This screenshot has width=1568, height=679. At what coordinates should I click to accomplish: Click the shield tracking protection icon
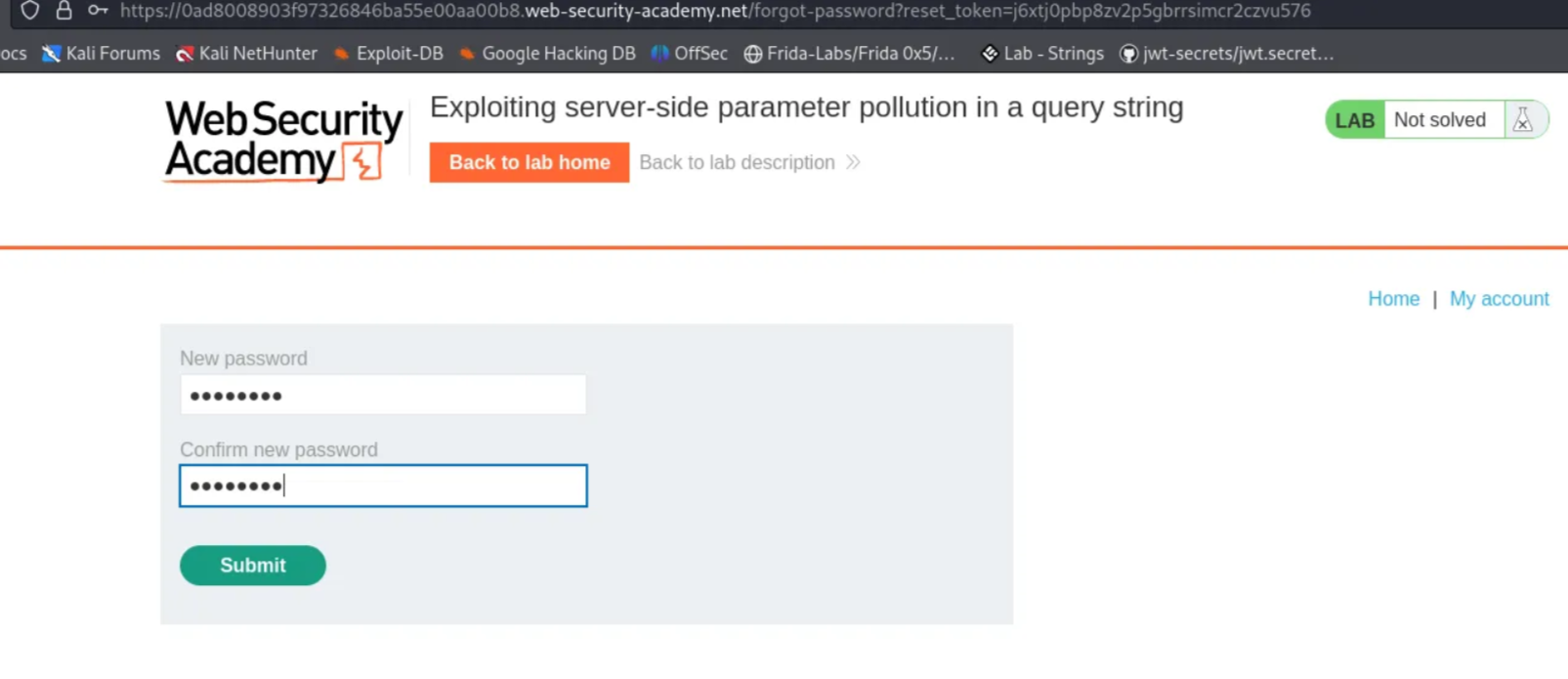(30, 11)
